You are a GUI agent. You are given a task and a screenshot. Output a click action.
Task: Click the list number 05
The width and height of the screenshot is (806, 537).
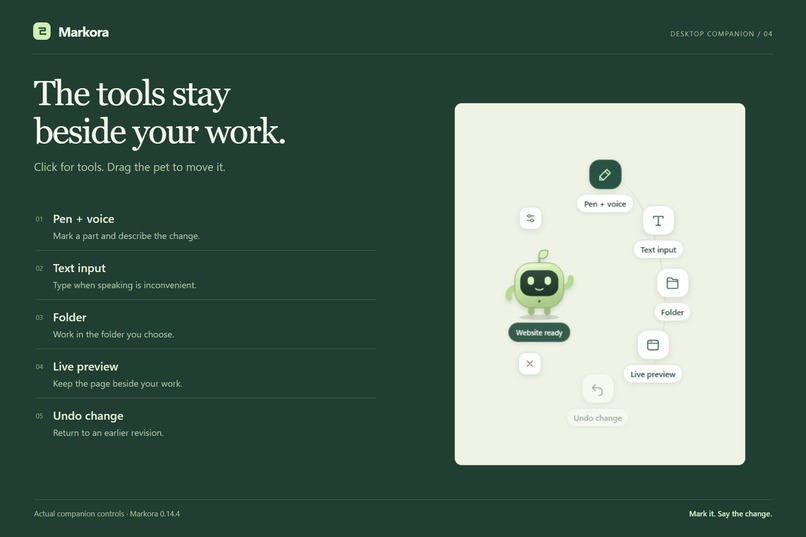[x=39, y=416]
